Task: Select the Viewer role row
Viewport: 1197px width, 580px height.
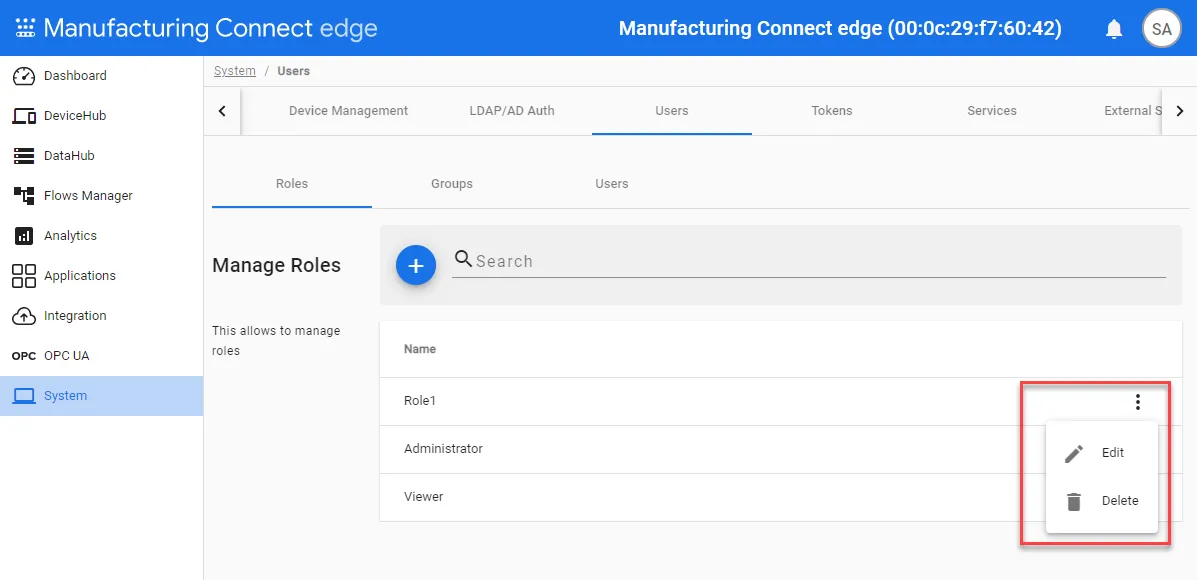Action: coord(780,498)
